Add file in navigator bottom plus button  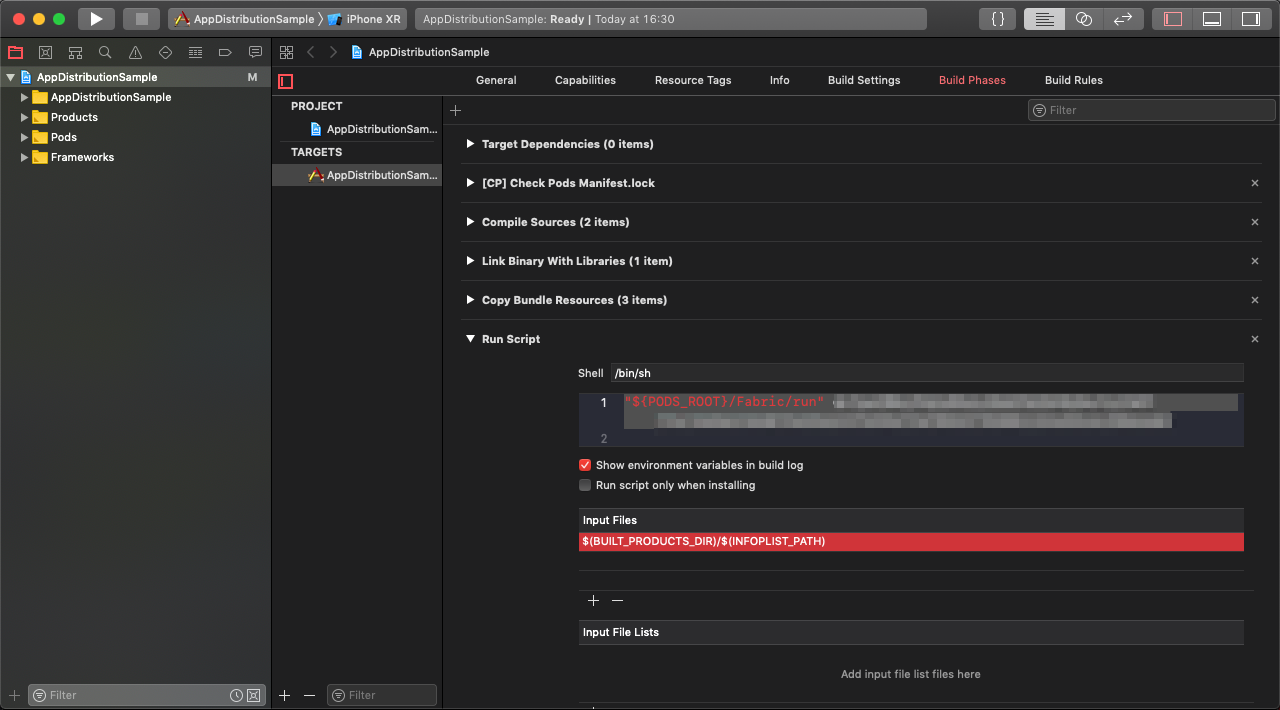(14, 695)
